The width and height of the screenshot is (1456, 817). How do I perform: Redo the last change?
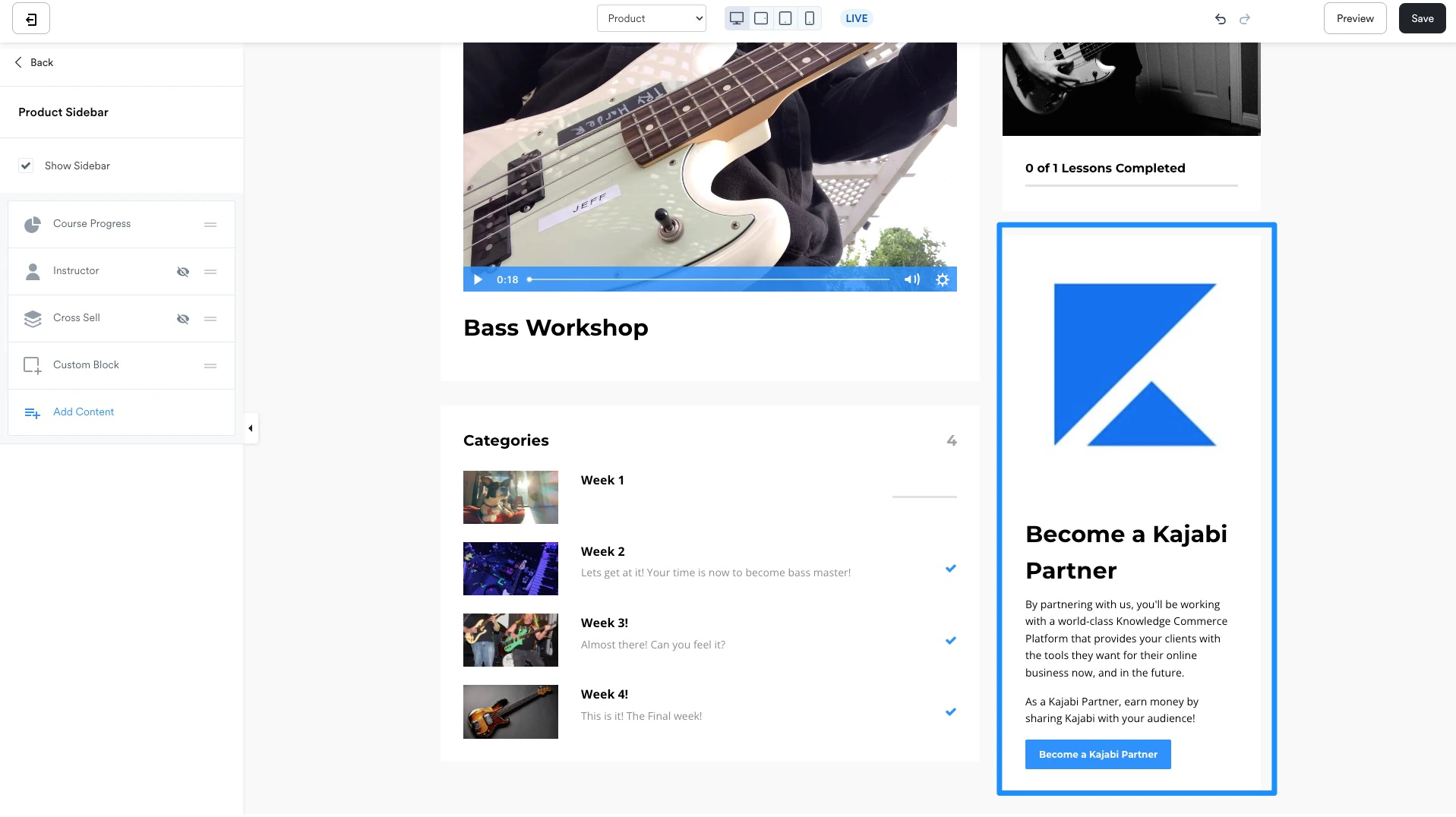coord(1245,19)
